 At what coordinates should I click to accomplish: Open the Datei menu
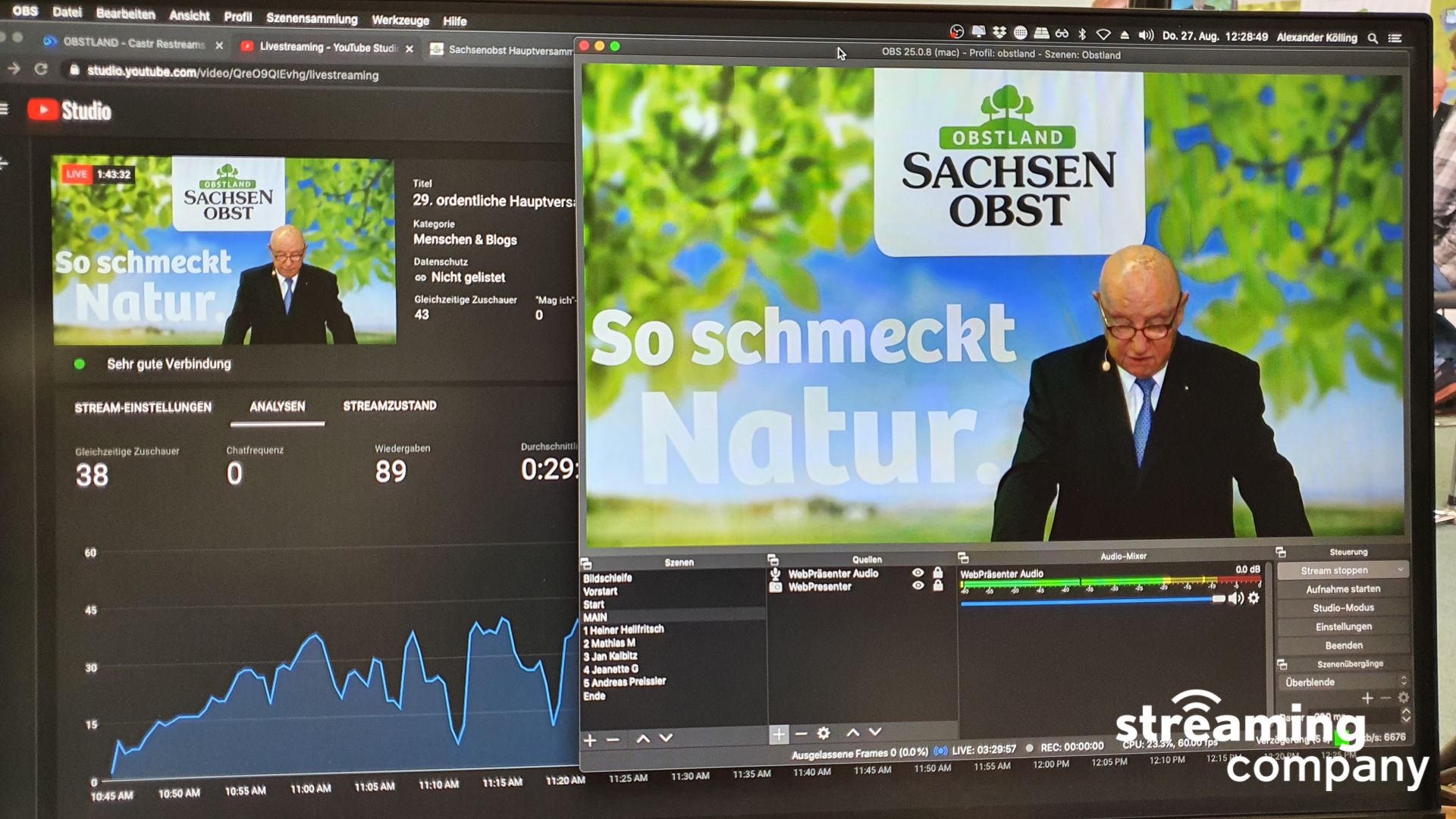67,12
